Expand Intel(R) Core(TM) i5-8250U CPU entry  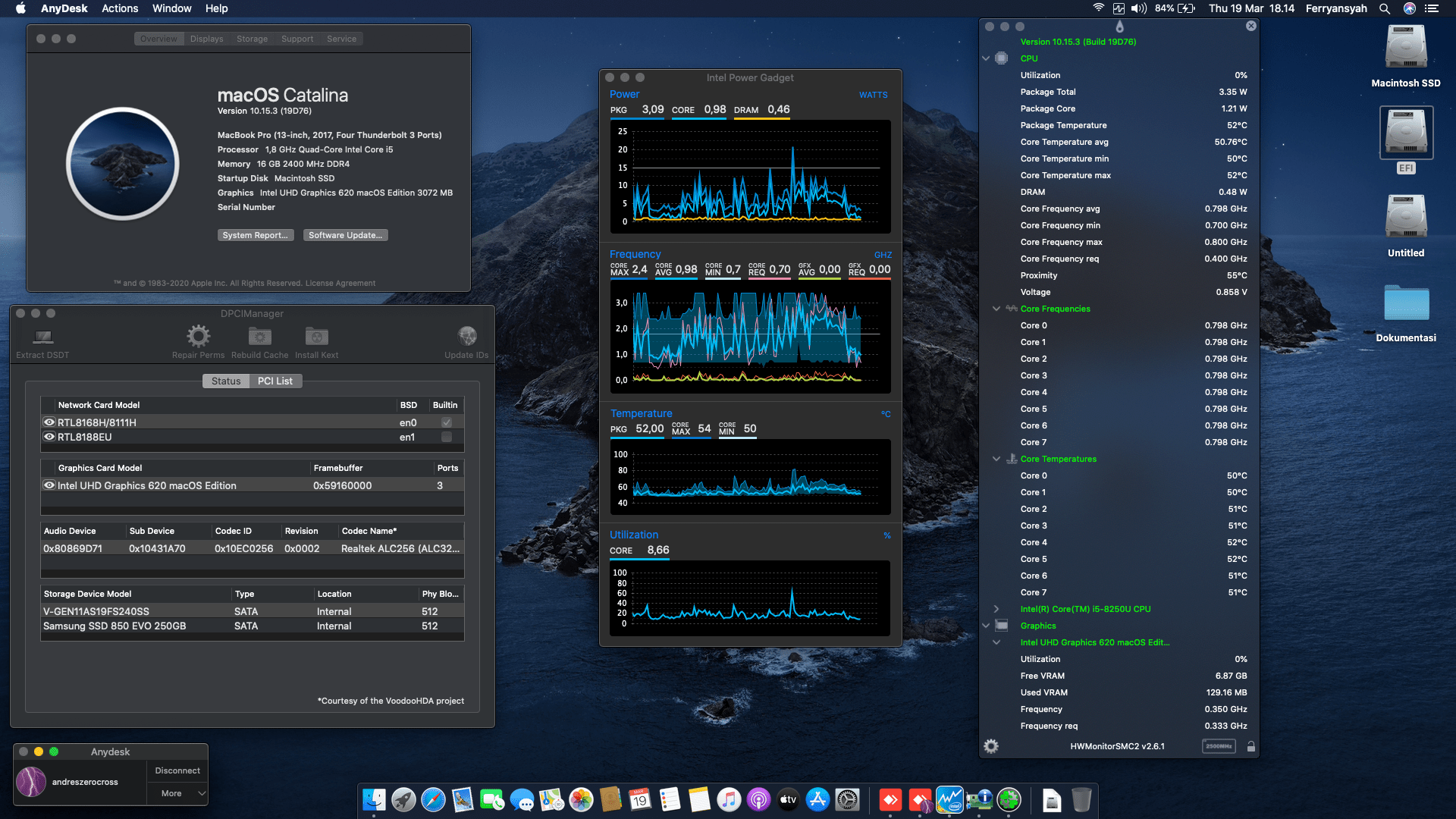pyautogui.click(x=996, y=608)
